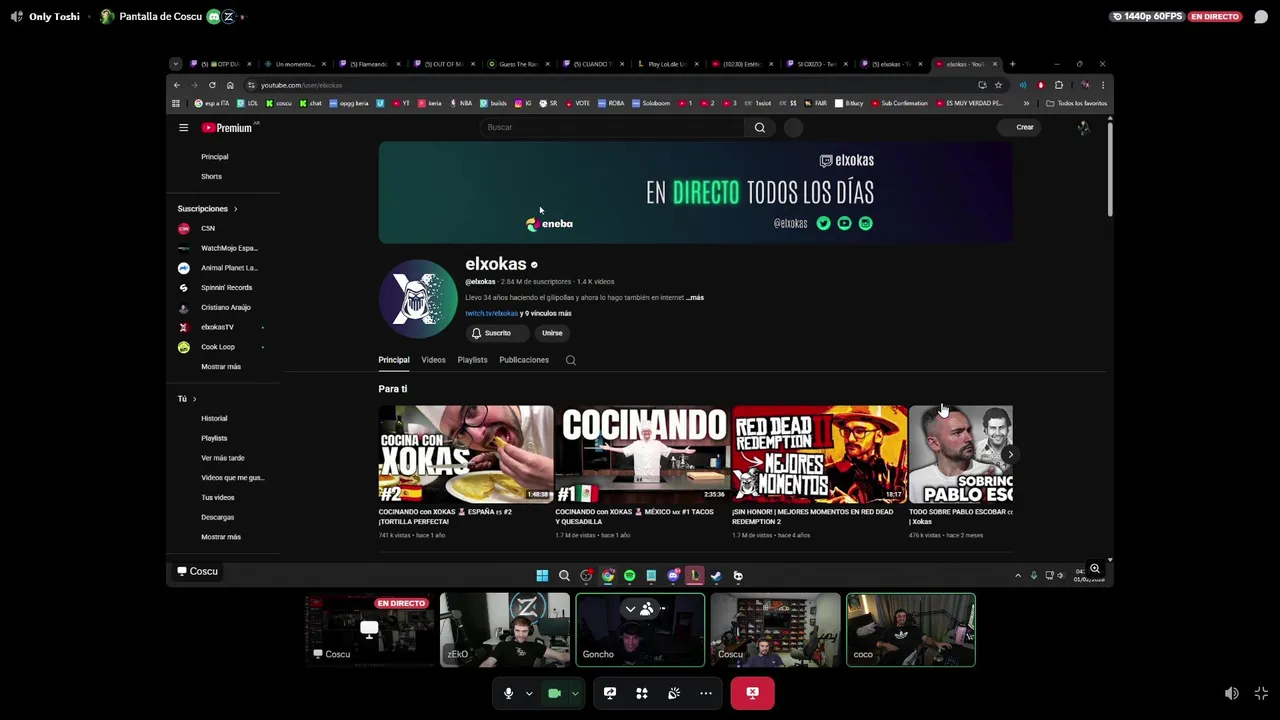Open Windows taskbar search icon
Image resolution: width=1280 pixels, height=720 pixels.
(x=564, y=576)
